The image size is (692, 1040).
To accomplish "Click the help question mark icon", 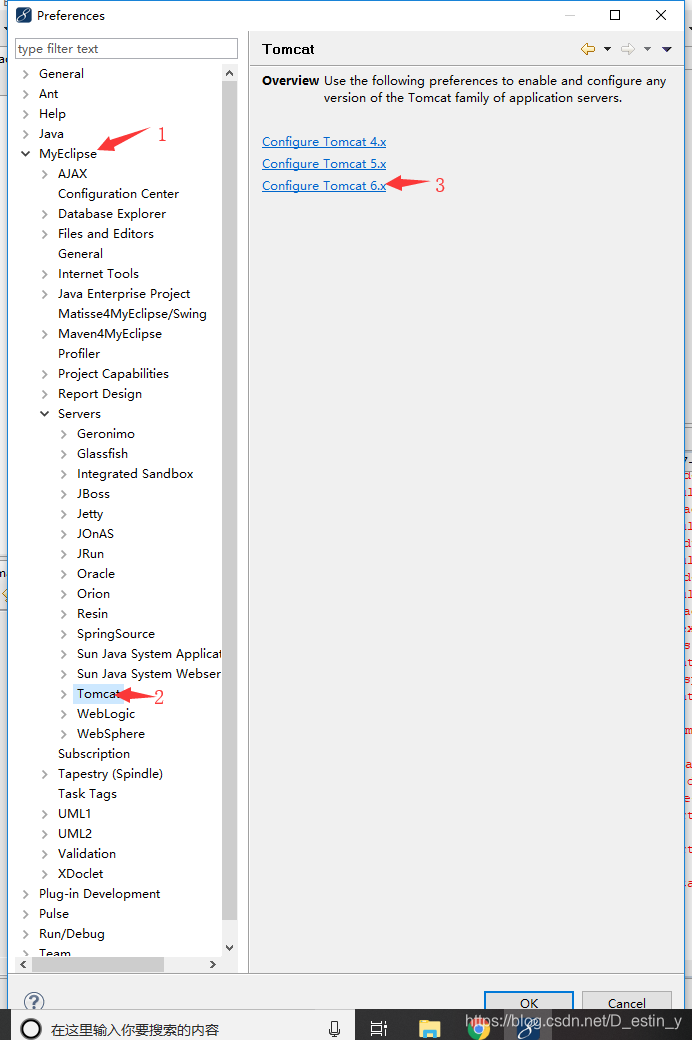I will (34, 1000).
